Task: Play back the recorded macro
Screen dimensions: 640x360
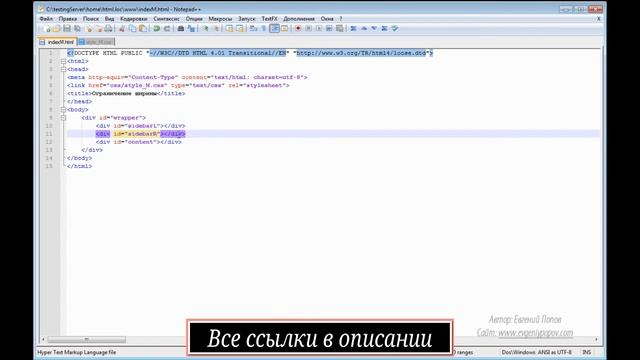Action: click(319, 29)
